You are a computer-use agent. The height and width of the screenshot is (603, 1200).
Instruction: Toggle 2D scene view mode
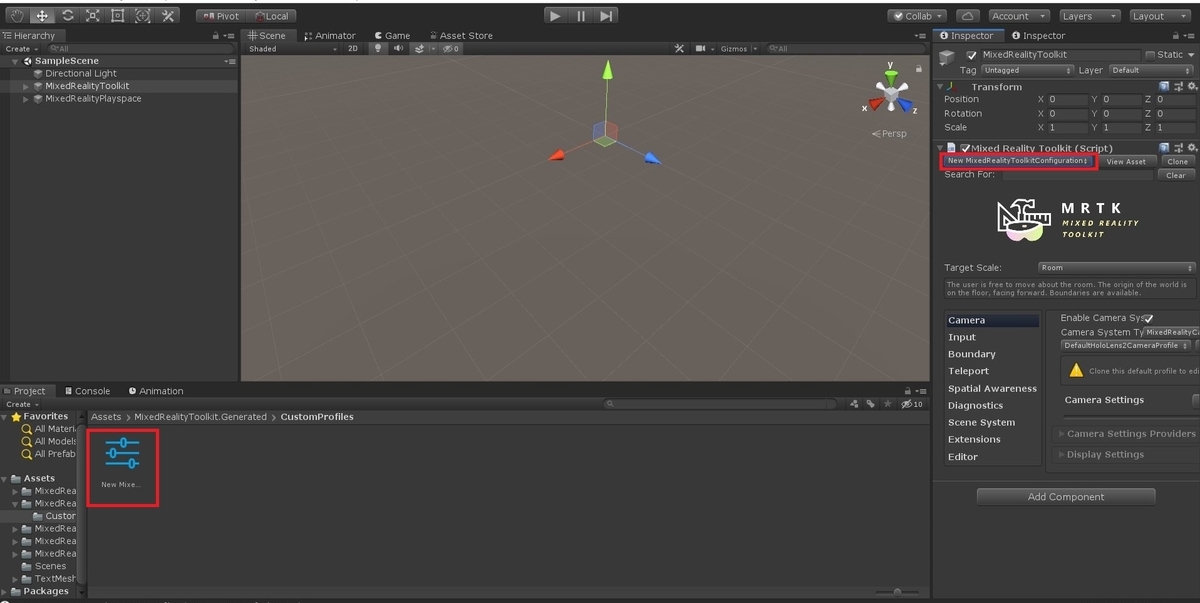353,48
